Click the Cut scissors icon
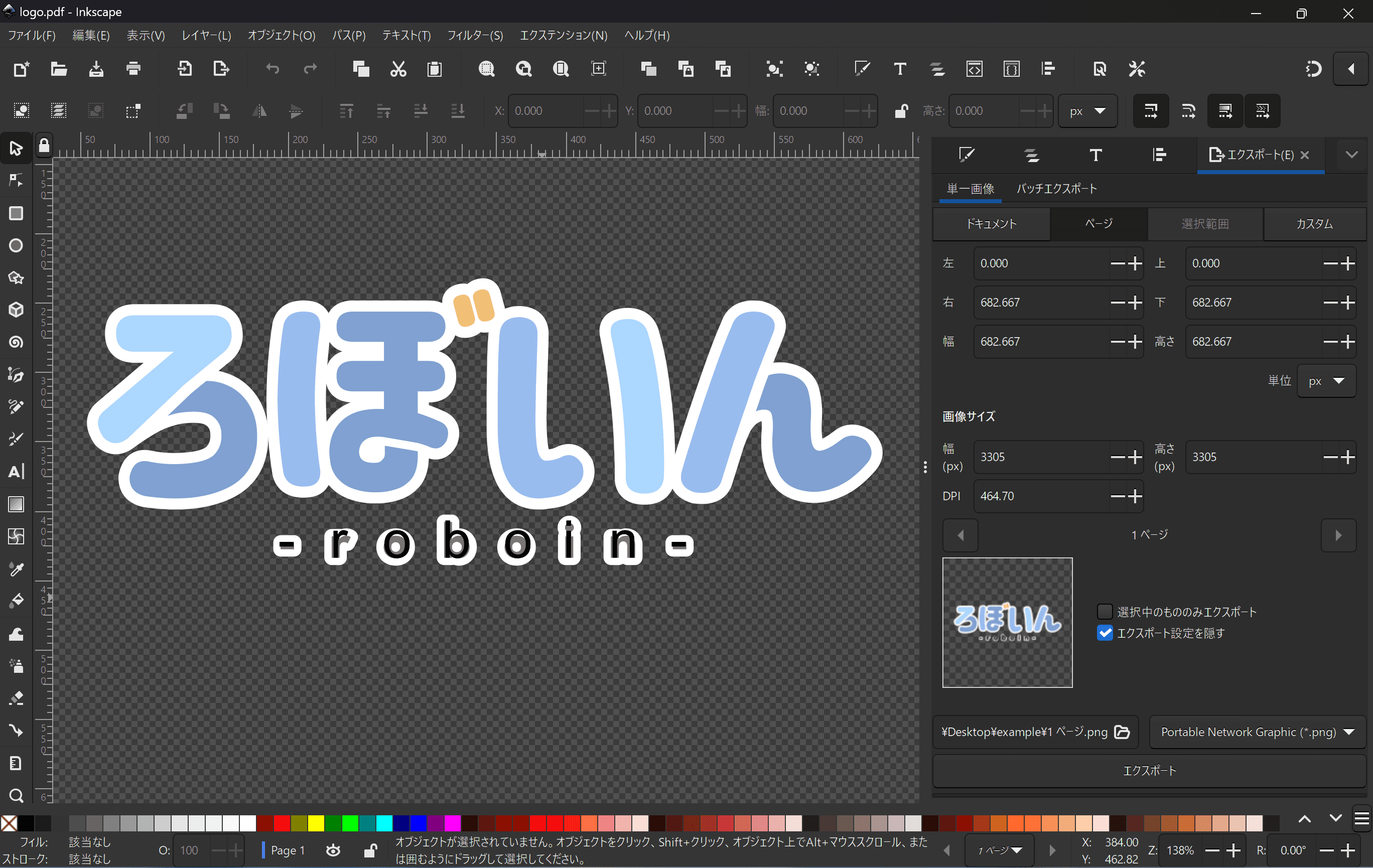The width and height of the screenshot is (1373, 868). (x=398, y=69)
